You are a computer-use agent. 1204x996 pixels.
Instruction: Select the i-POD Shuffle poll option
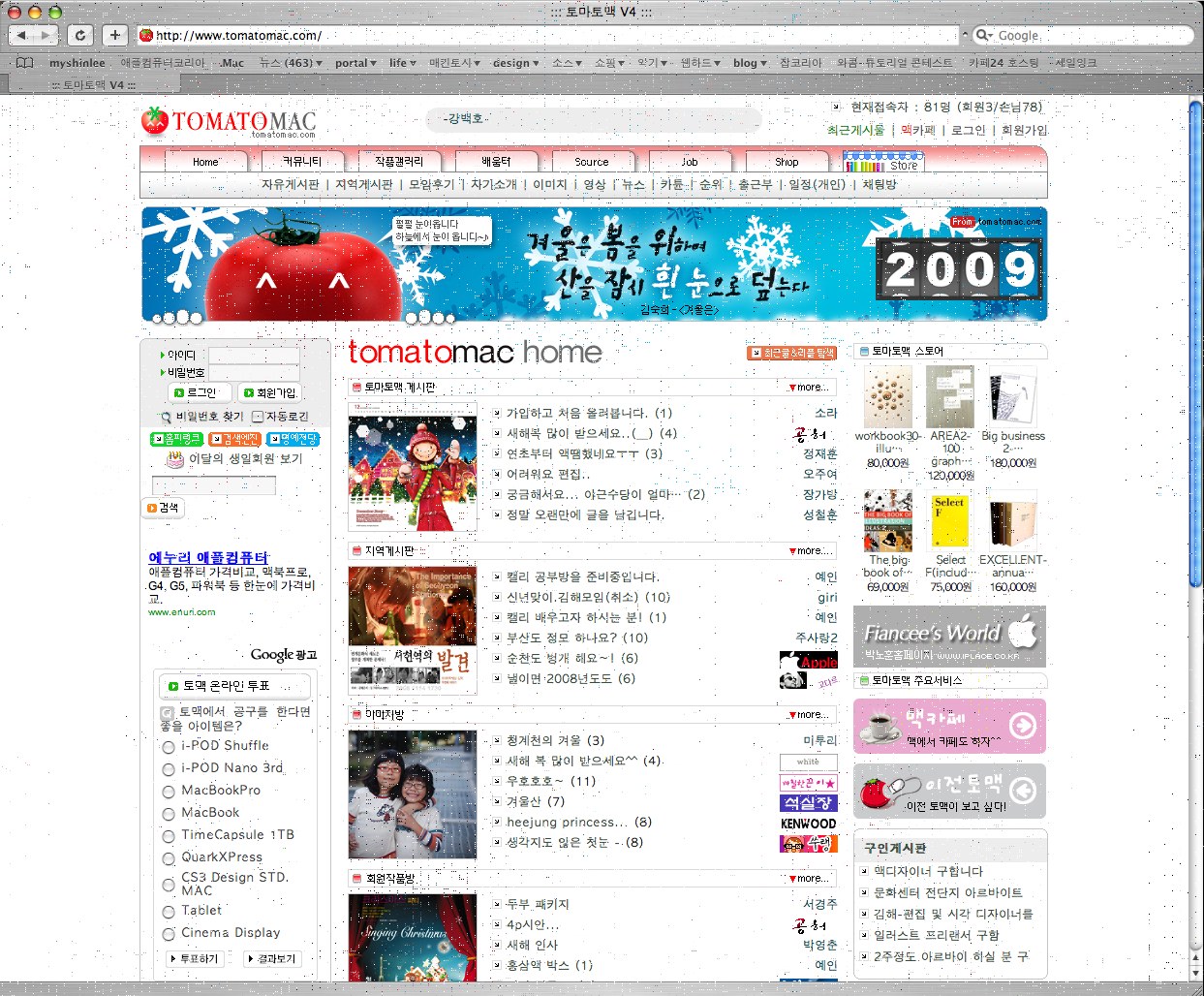click(x=169, y=747)
